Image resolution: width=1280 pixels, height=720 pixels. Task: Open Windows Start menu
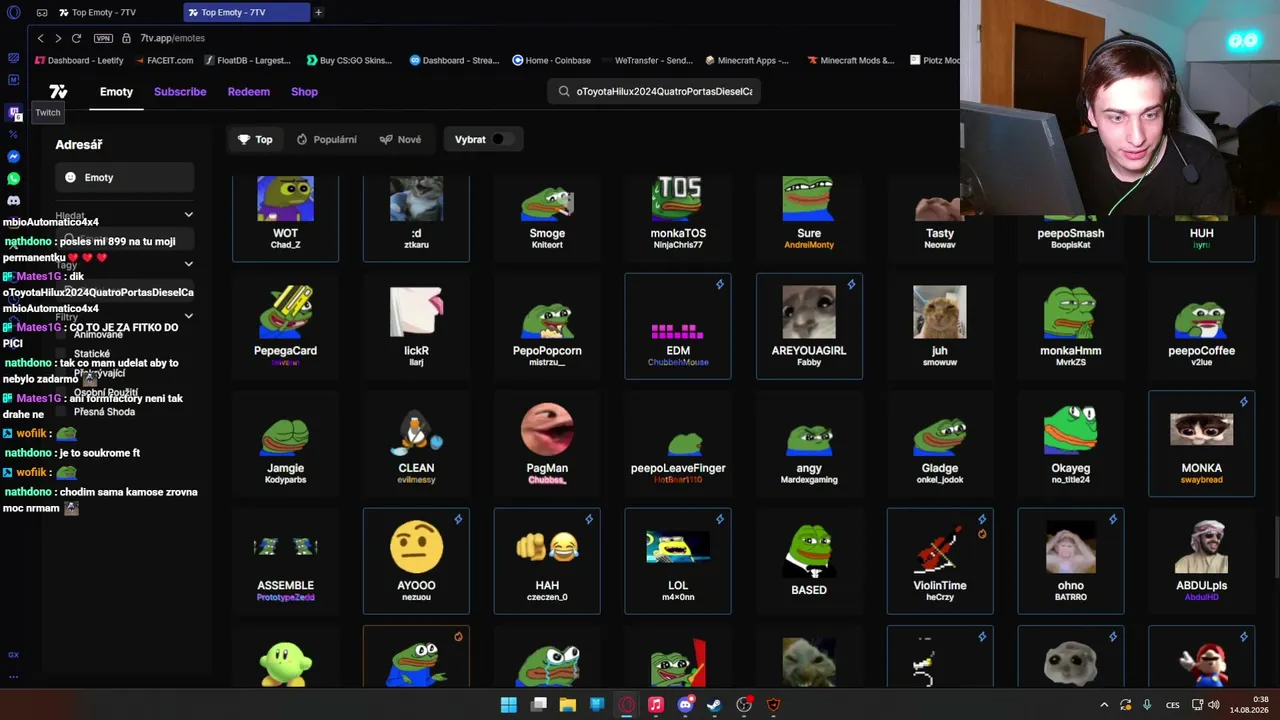(509, 705)
